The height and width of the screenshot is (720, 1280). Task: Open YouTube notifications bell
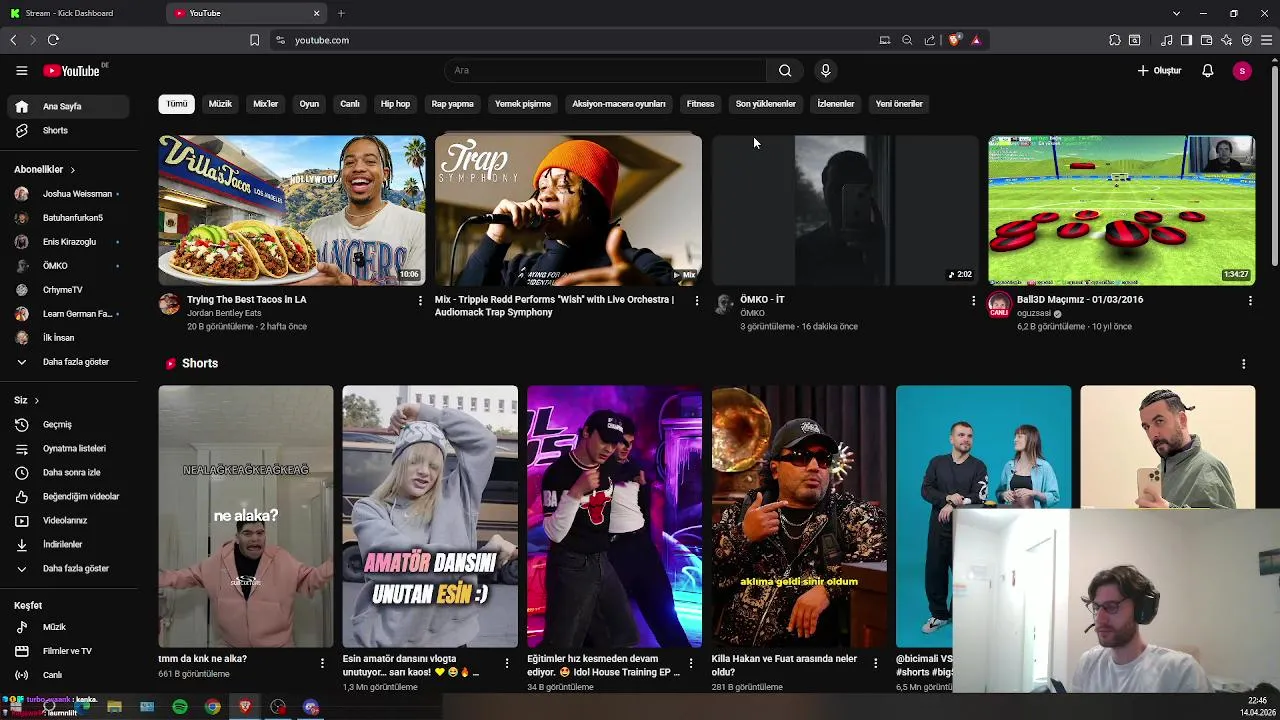(x=1207, y=70)
